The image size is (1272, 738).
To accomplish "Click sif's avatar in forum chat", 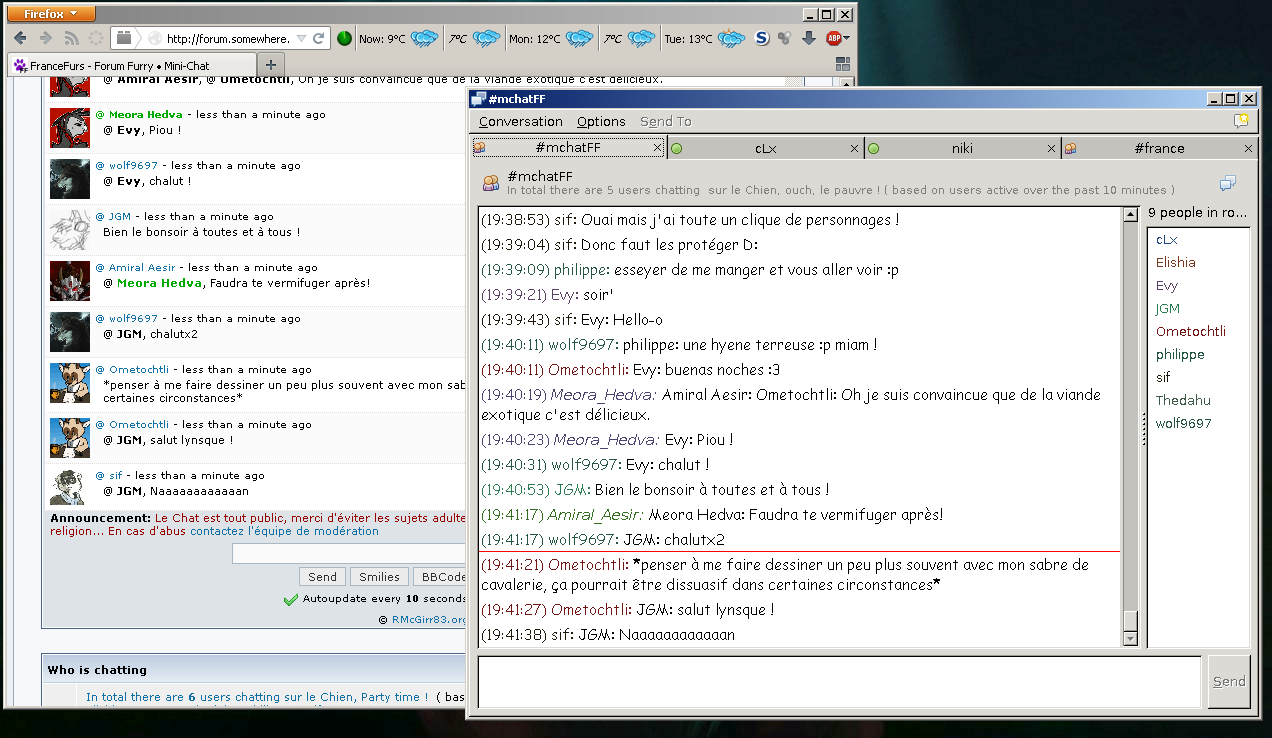I will tap(70, 486).
